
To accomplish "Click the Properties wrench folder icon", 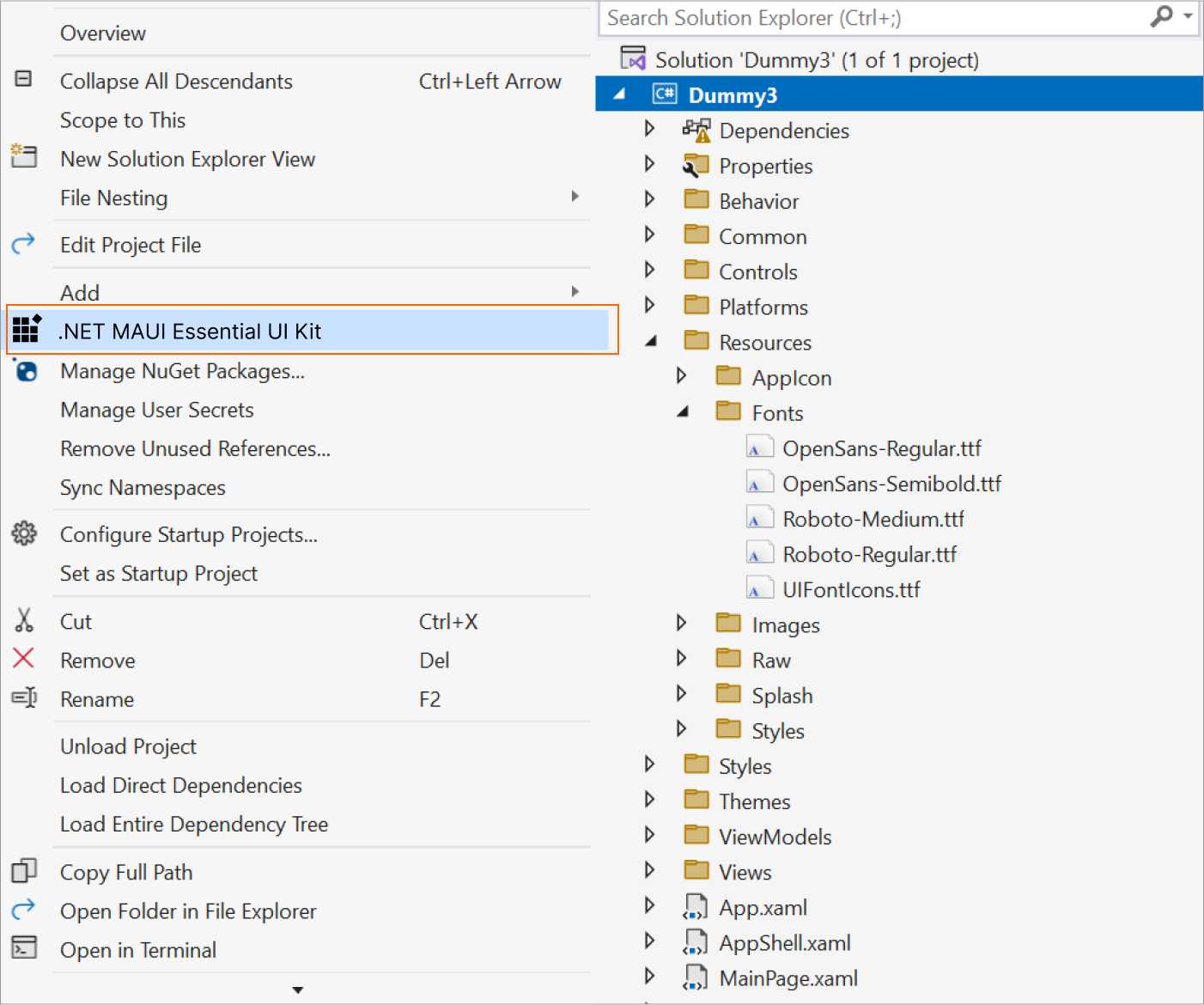I will (696, 165).
